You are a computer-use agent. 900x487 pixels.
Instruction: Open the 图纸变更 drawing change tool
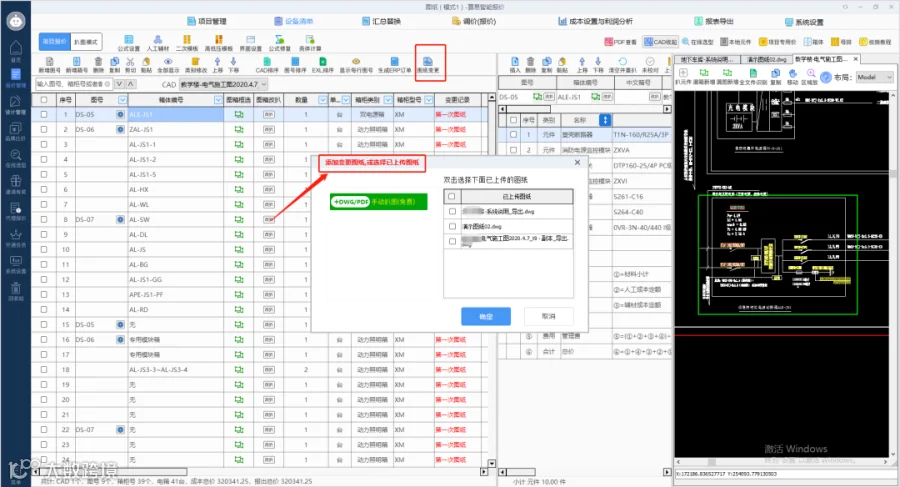[x=428, y=64]
